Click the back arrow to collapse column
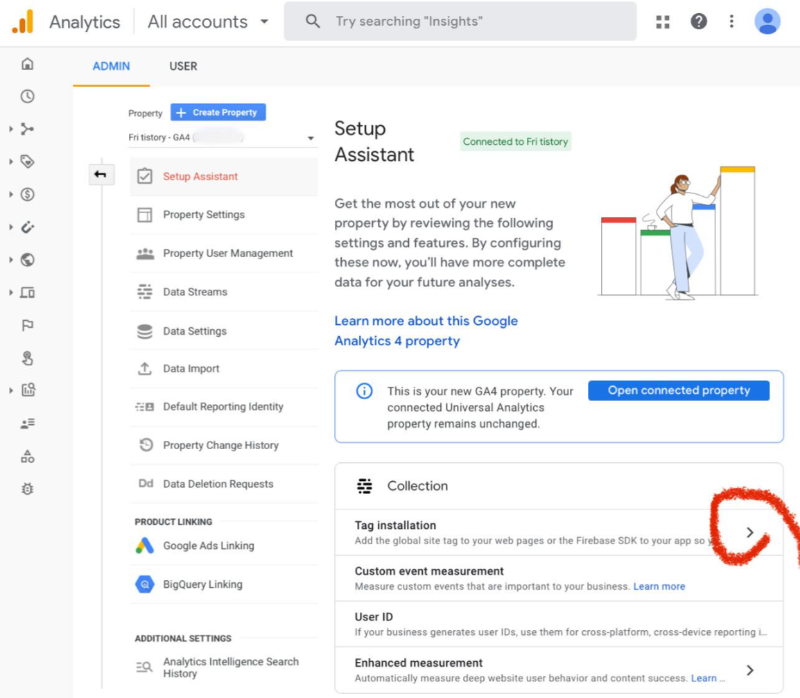 click(101, 175)
